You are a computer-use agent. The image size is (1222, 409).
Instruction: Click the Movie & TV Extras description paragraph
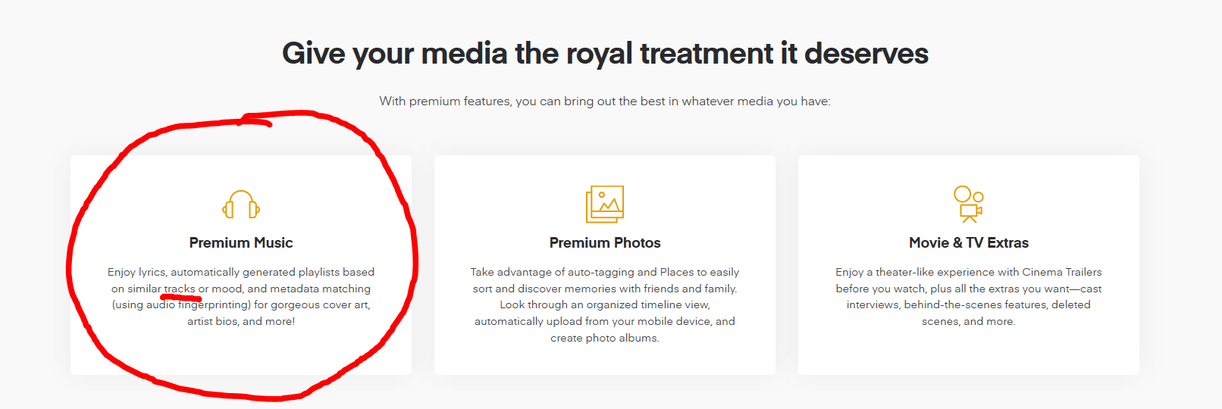point(968,297)
